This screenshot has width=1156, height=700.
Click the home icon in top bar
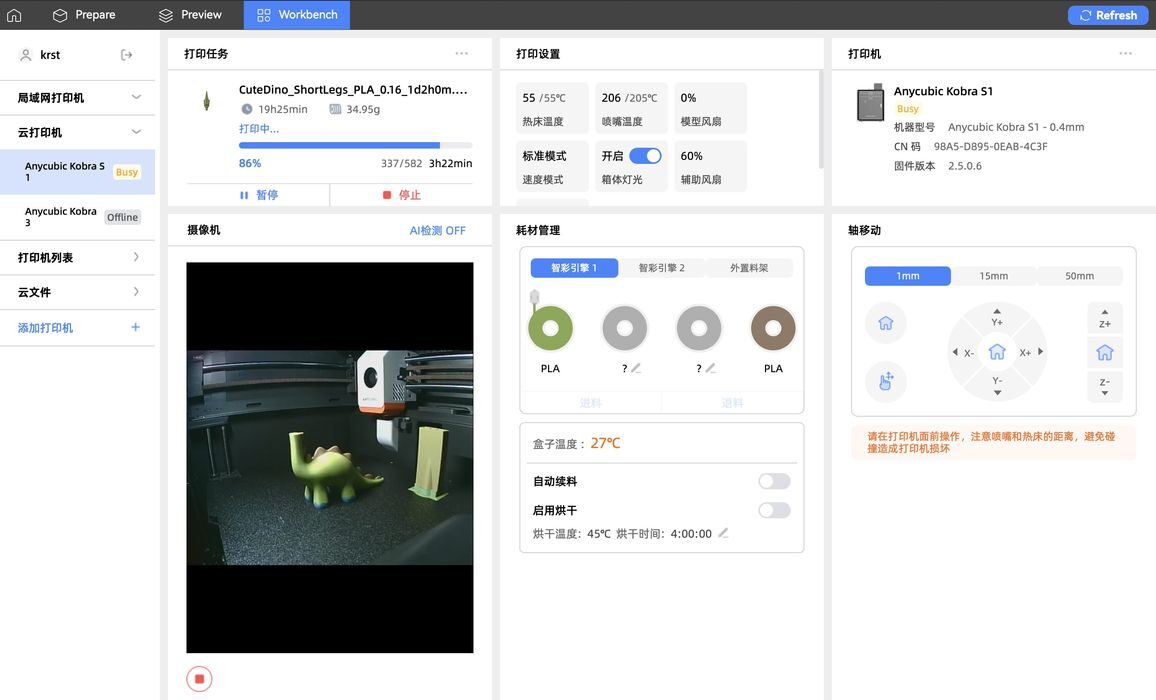(14, 15)
